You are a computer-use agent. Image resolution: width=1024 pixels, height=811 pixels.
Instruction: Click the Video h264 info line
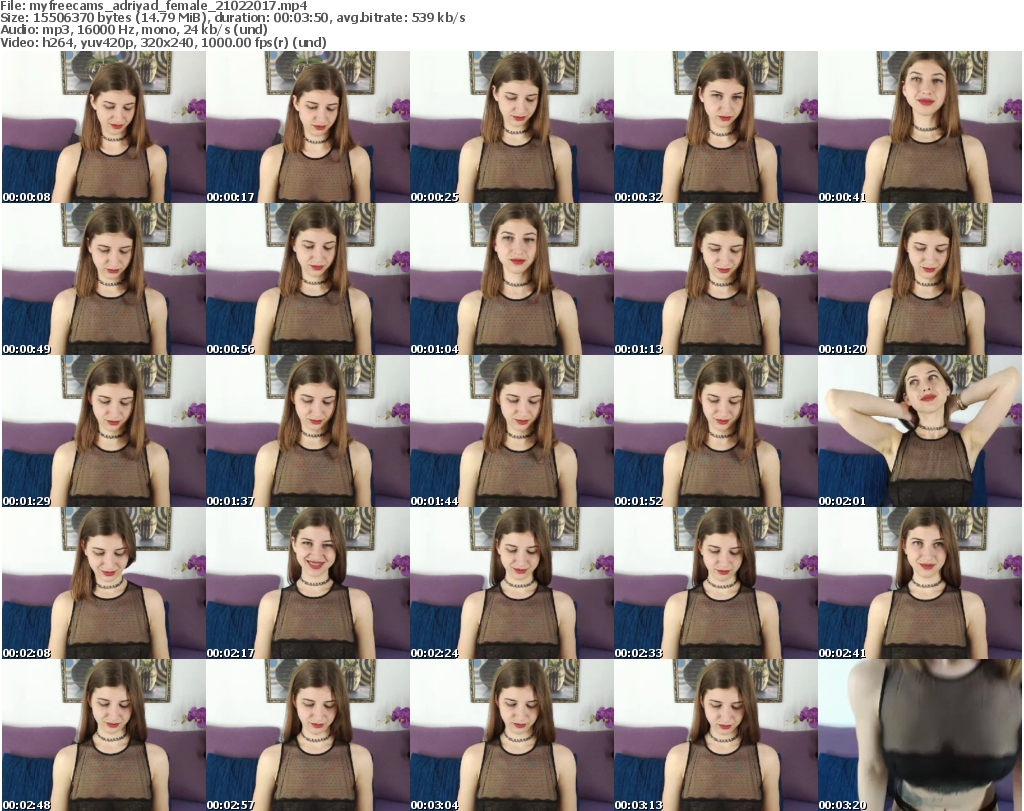(x=163, y=42)
